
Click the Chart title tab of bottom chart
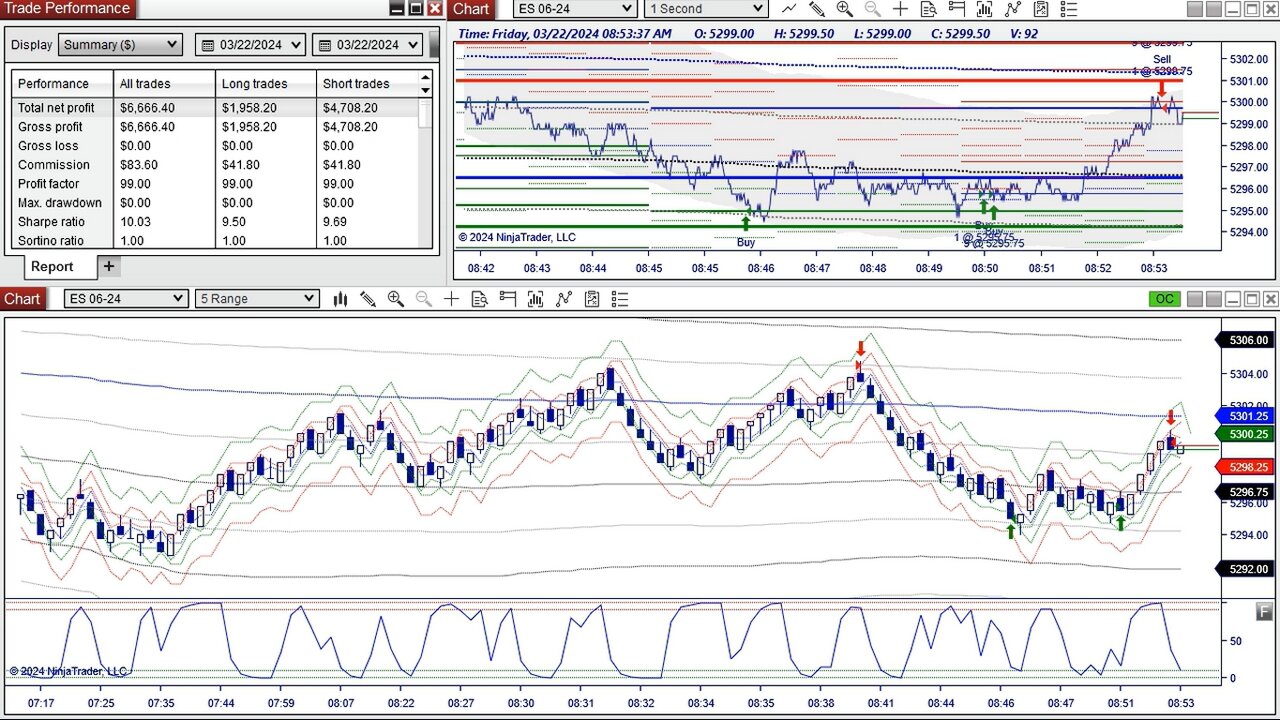pos(22,299)
